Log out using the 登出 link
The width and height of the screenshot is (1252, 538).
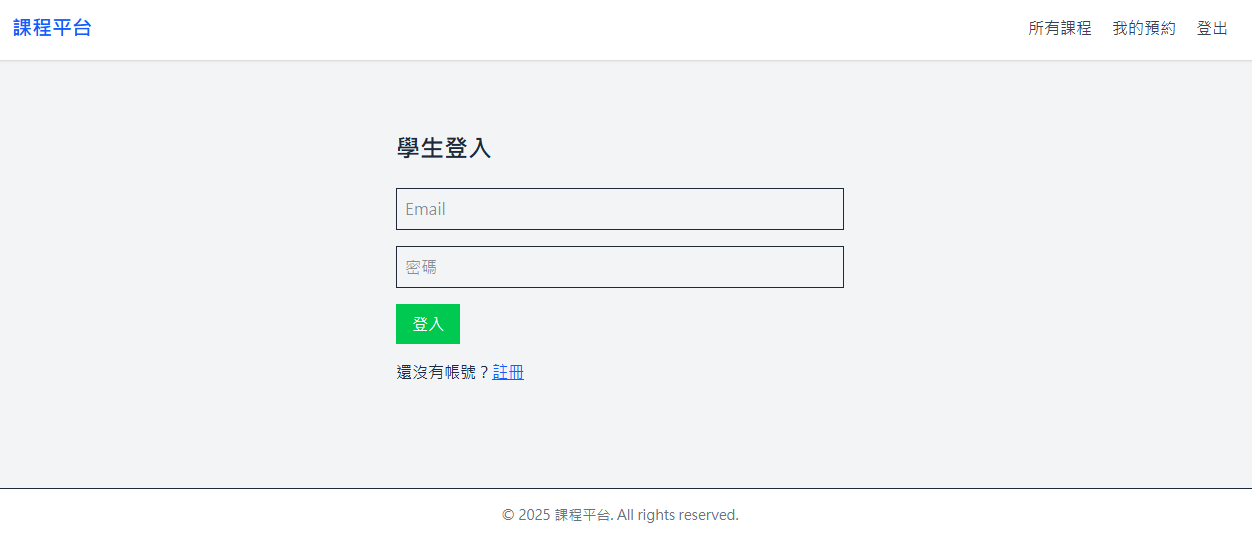[x=1212, y=28]
